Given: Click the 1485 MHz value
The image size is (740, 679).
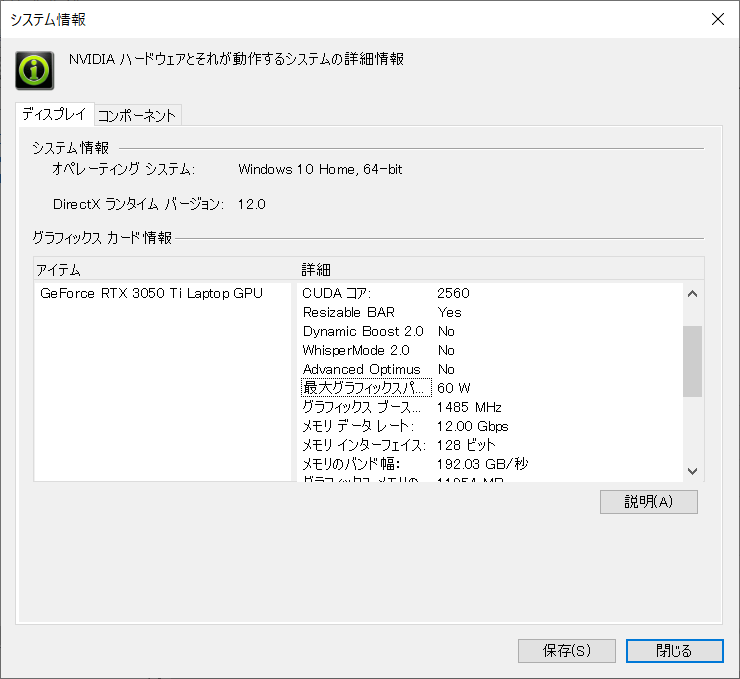Looking at the screenshot, I should click(469, 407).
